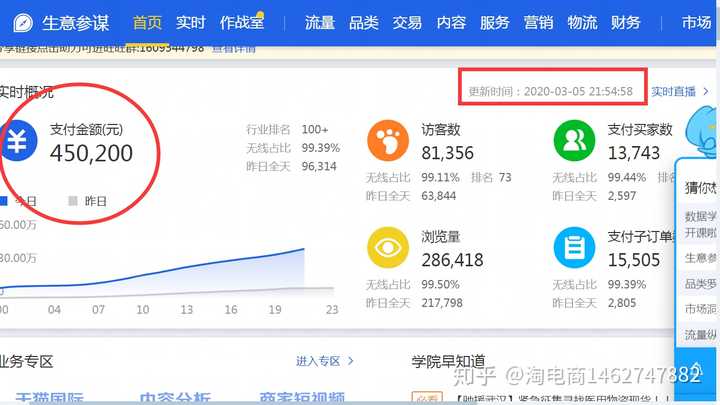Click the 23 hour axis label
Image resolution: width=720 pixels, height=405 pixels.
coord(332,309)
